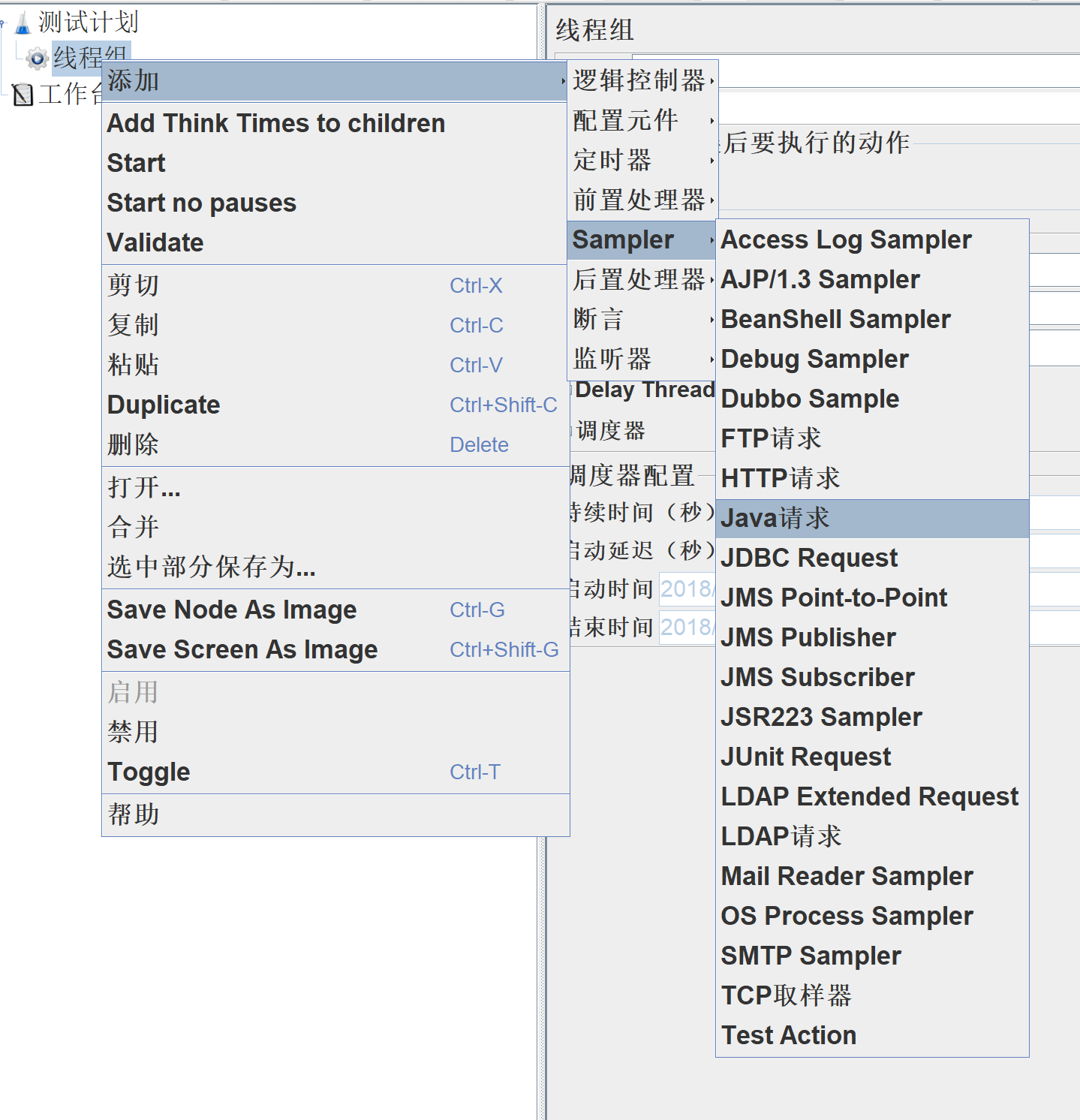The height and width of the screenshot is (1120, 1080).
Task: Add JDBC Request sampler
Action: click(872, 558)
